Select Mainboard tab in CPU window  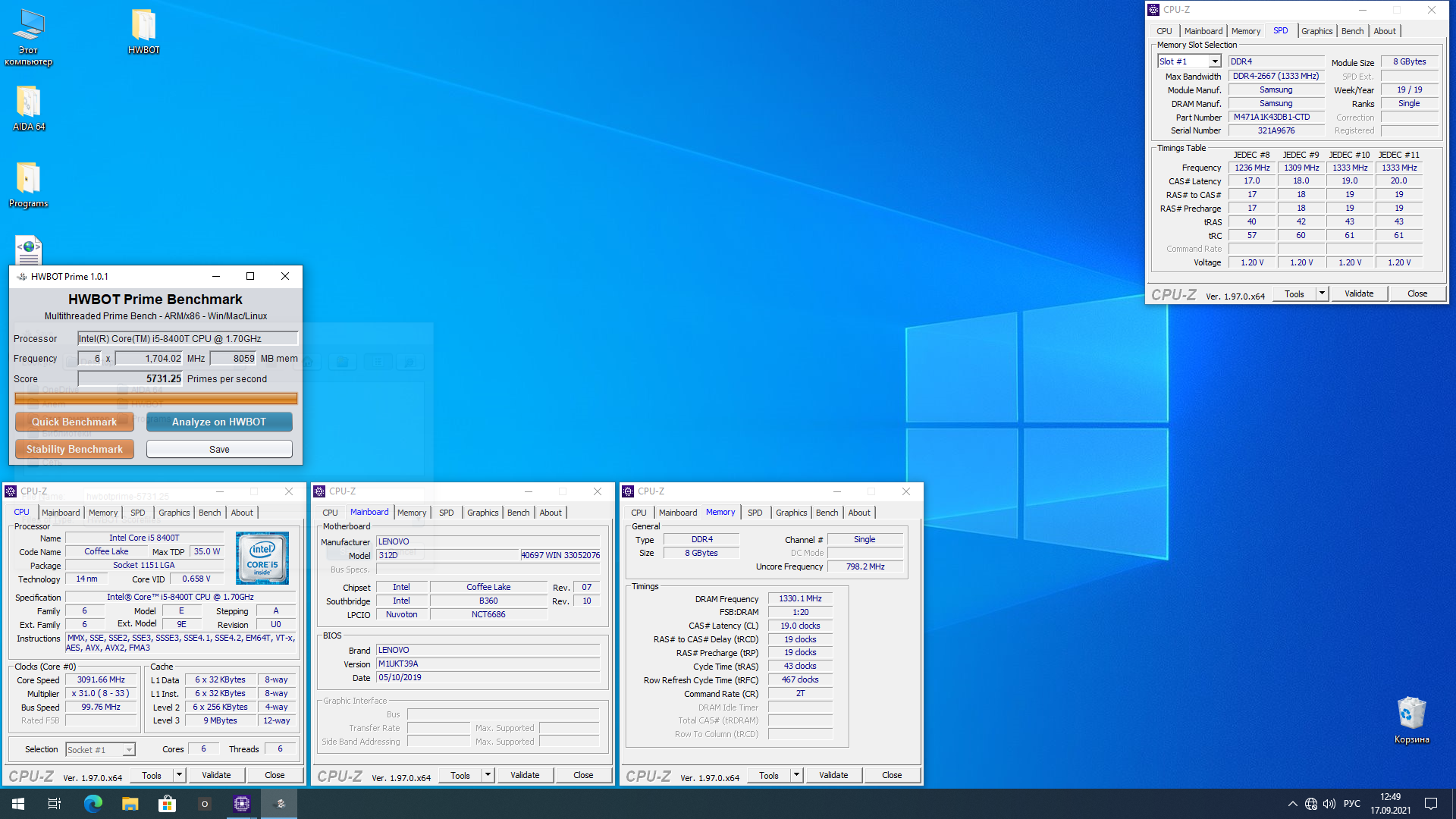click(x=61, y=513)
